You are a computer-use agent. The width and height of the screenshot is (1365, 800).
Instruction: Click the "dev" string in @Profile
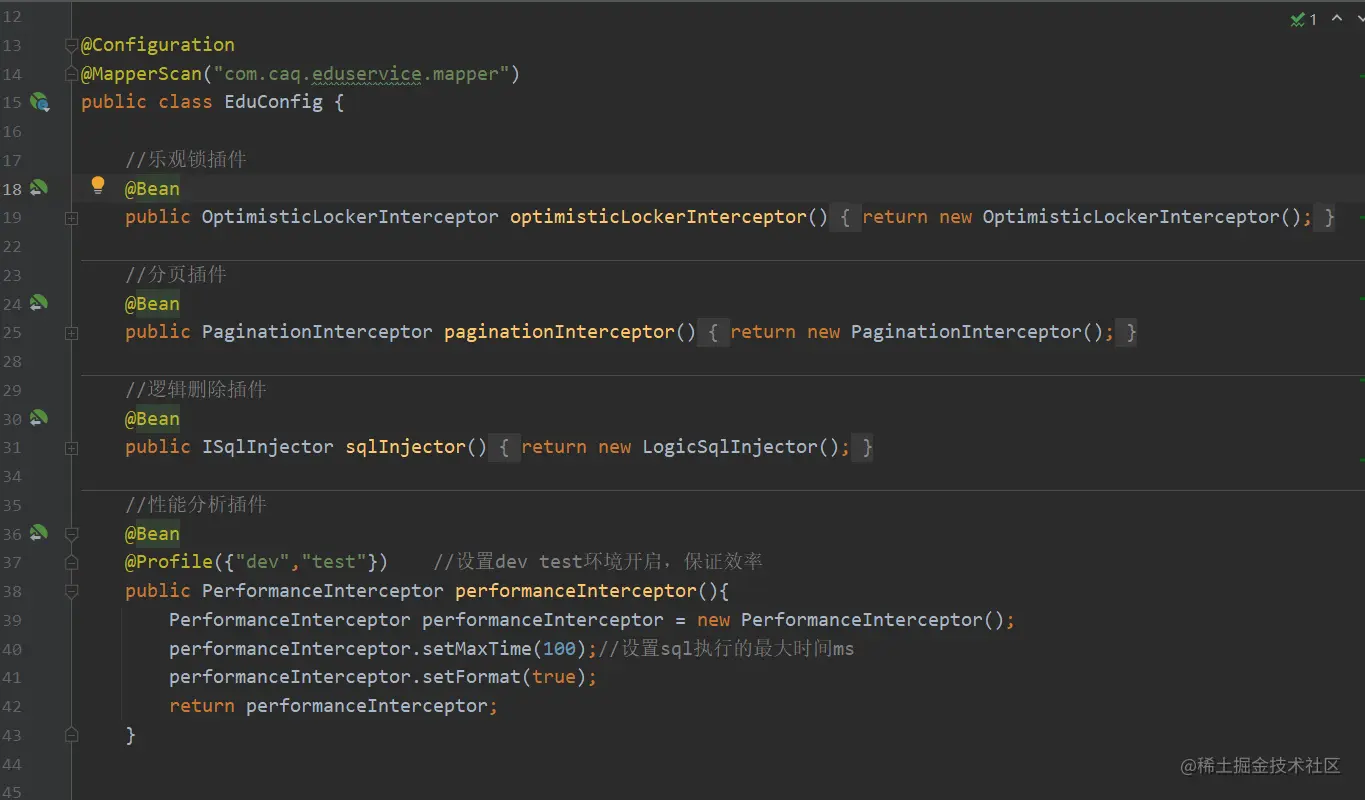pos(262,562)
